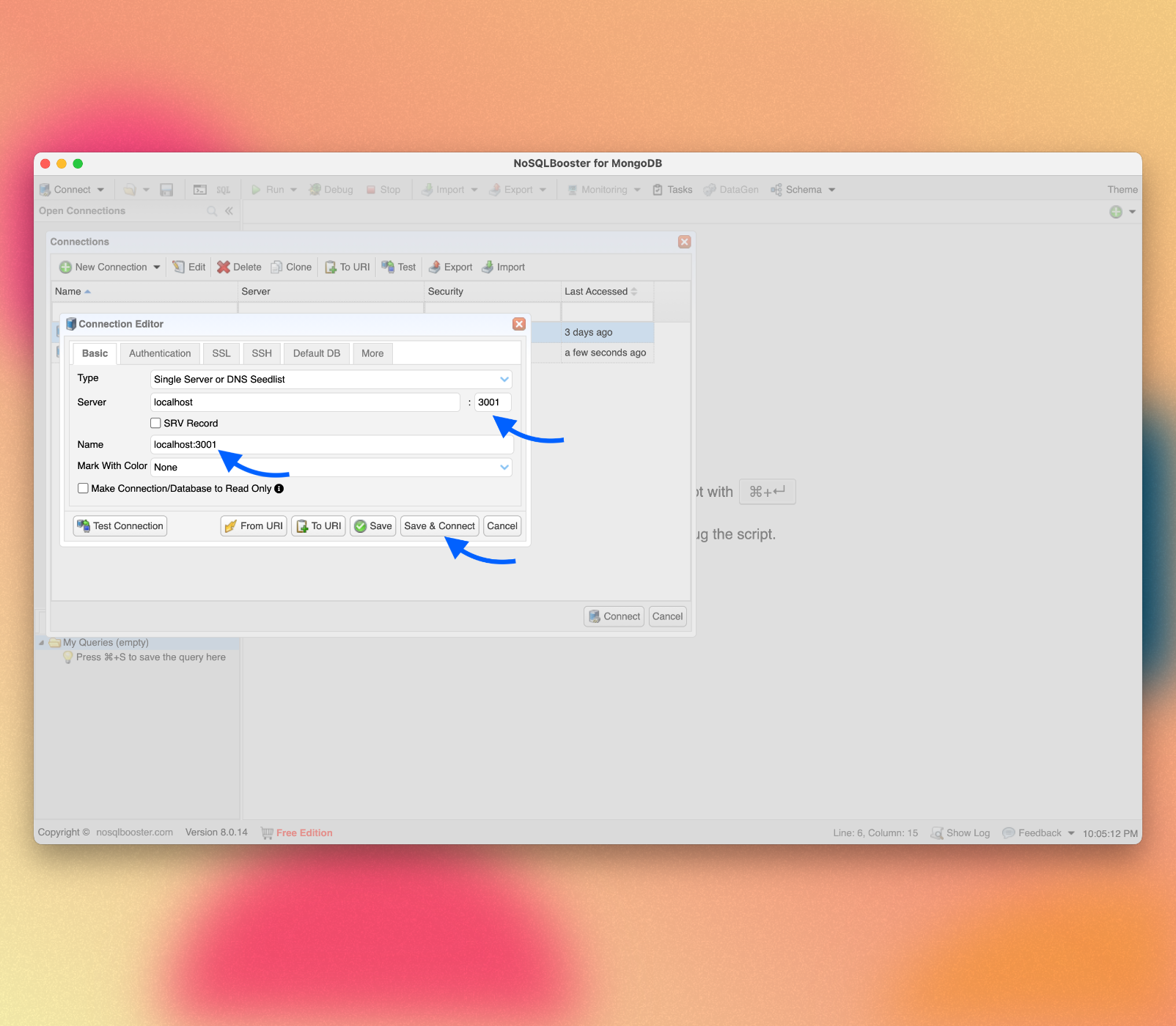Click Export in Connections toolbar
This screenshot has width=1176, height=1026.
pos(450,267)
